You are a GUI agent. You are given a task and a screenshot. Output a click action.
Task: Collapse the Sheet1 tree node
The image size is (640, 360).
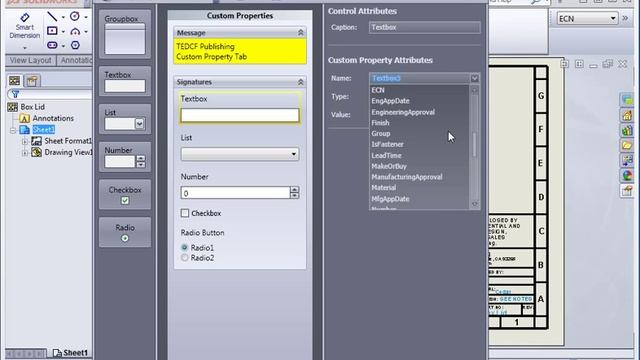click(x=13, y=130)
